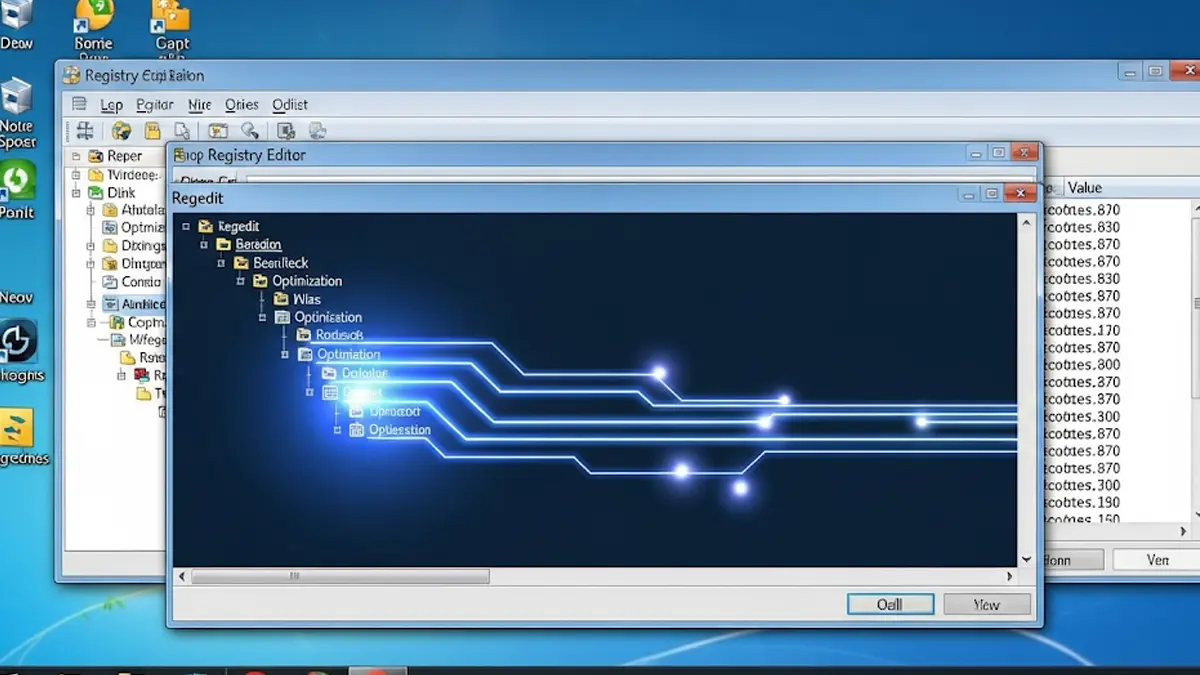Viewport: 1200px width, 675px height.
Task: Click the new document toolbar icon
Action: coord(184,131)
